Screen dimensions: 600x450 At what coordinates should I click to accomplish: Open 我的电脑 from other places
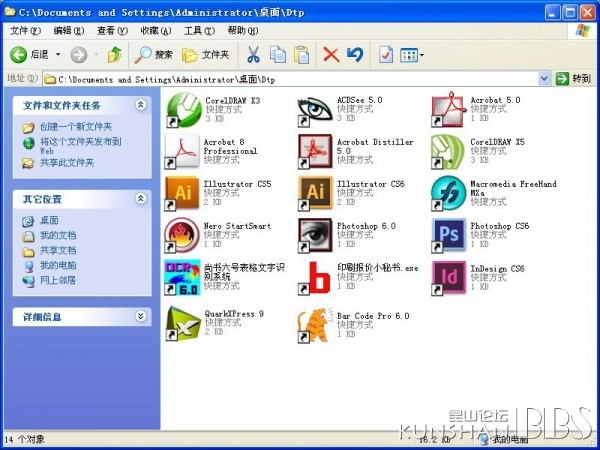coord(58,265)
